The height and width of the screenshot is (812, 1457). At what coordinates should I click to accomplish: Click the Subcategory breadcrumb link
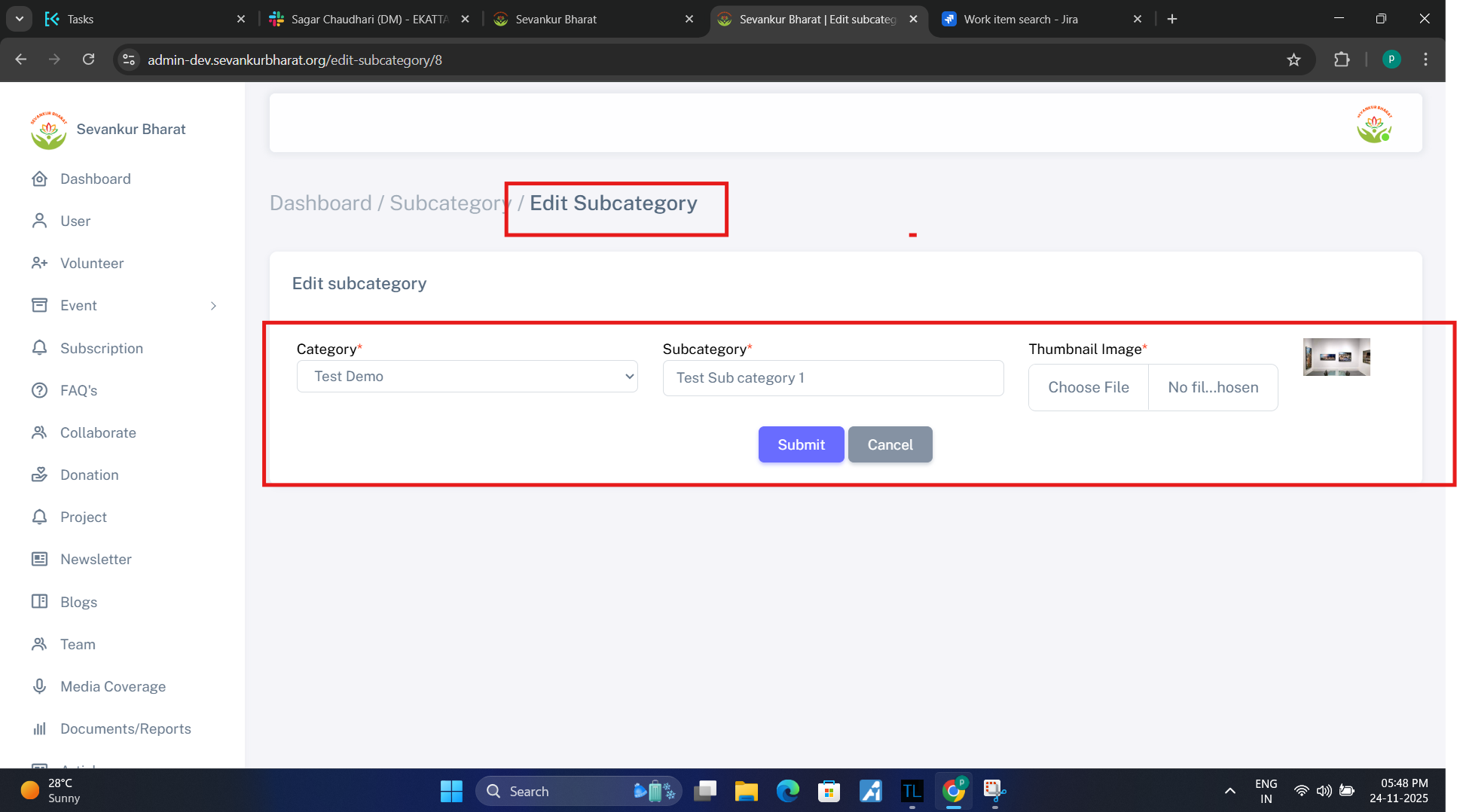click(x=448, y=203)
